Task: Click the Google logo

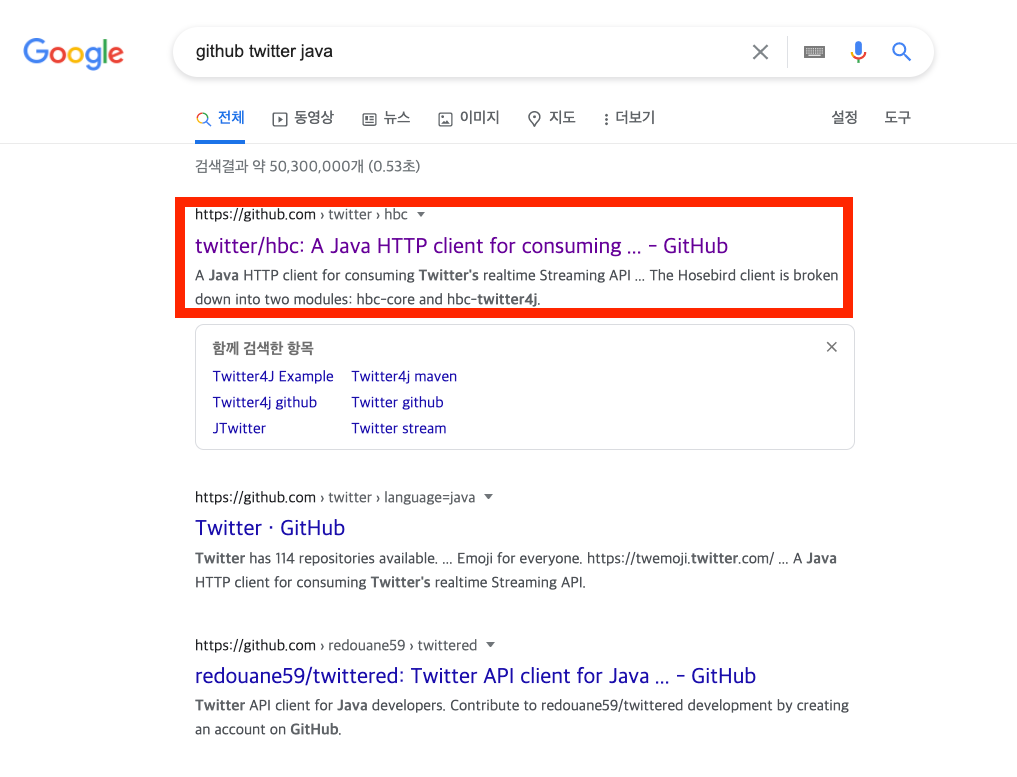Action: tap(73, 53)
